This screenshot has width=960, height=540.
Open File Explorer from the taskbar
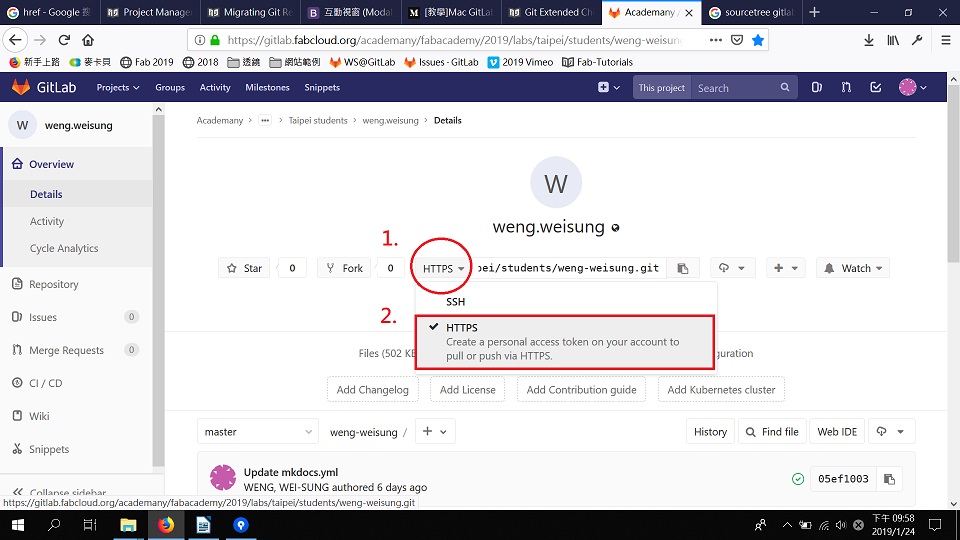click(x=128, y=525)
